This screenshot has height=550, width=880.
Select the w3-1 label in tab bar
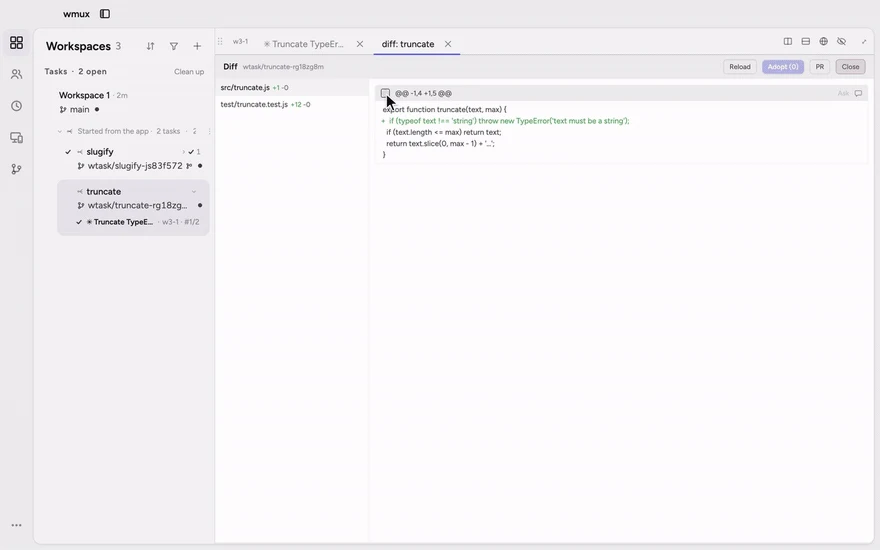tap(240, 42)
